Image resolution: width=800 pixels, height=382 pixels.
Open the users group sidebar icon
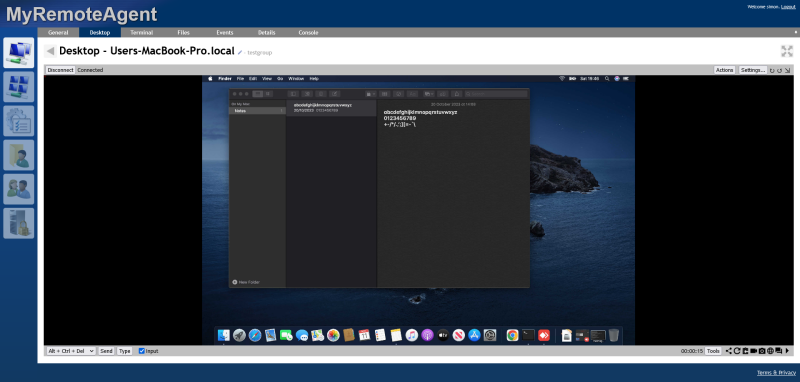(x=18, y=189)
